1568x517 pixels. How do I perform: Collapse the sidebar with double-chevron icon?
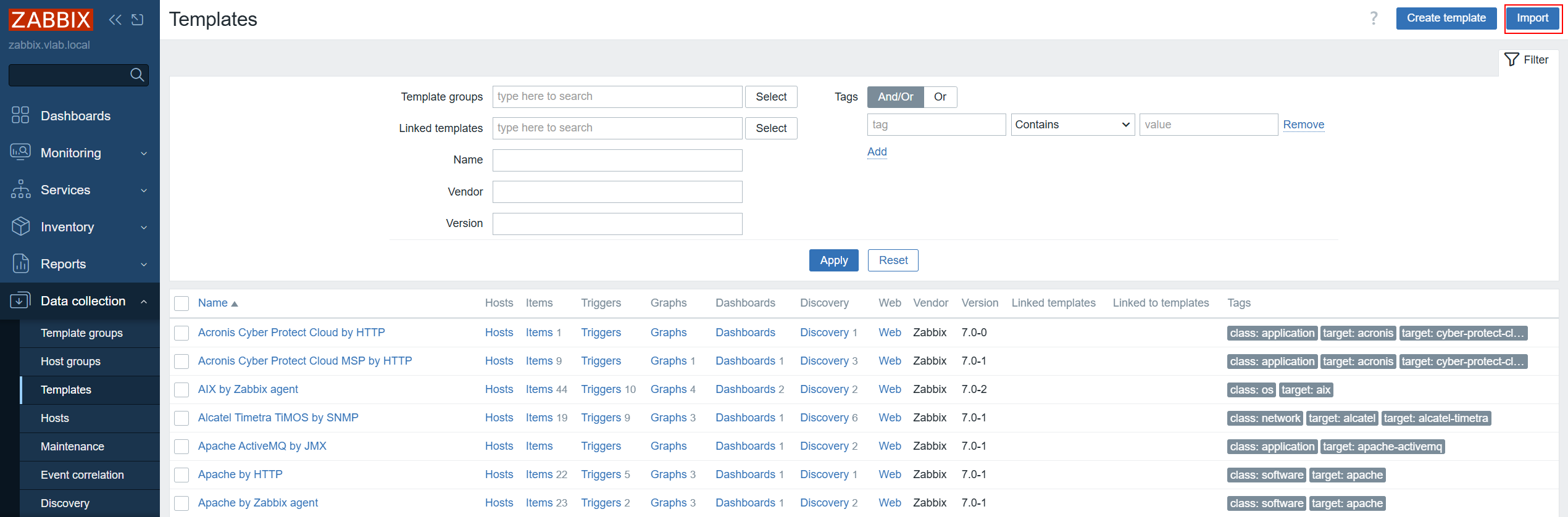(x=115, y=20)
